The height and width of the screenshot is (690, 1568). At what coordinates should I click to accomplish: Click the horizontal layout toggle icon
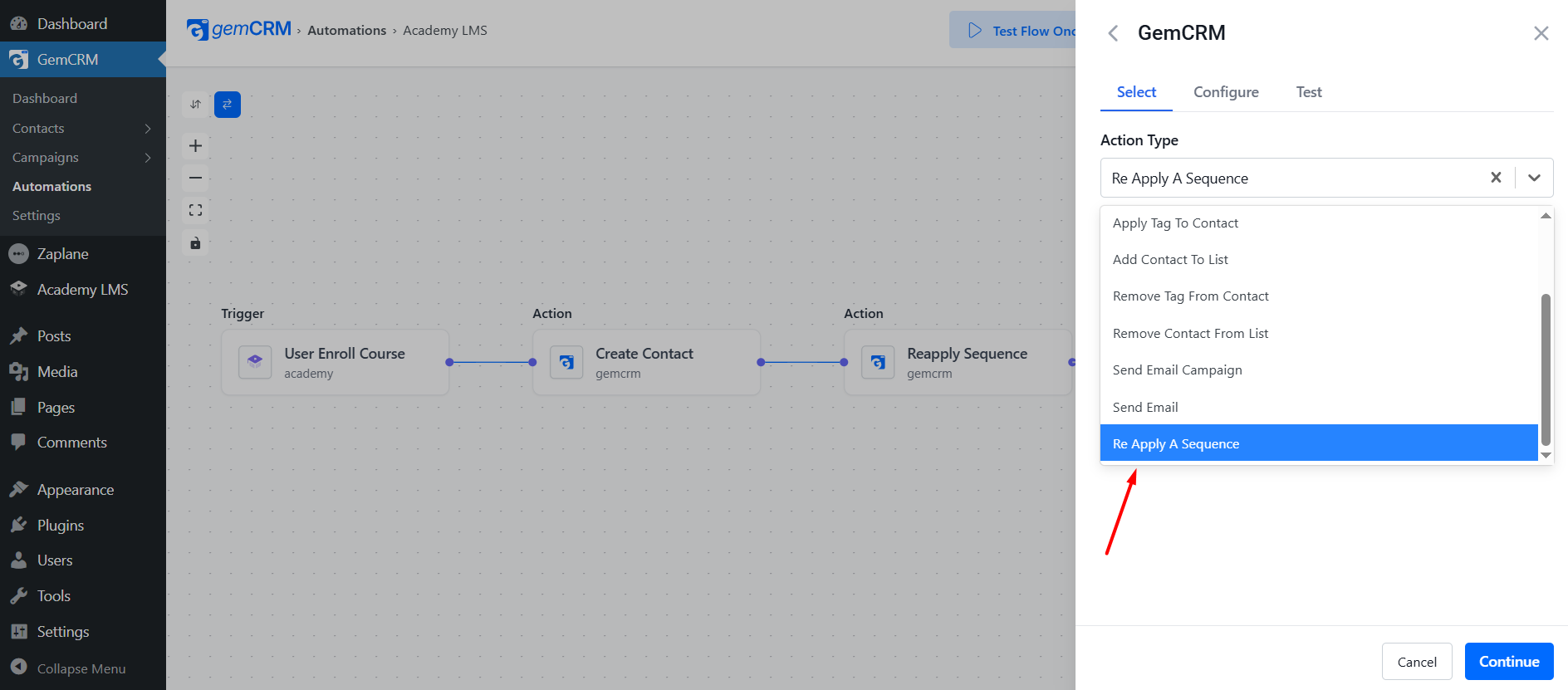pyautogui.click(x=228, y=105)
